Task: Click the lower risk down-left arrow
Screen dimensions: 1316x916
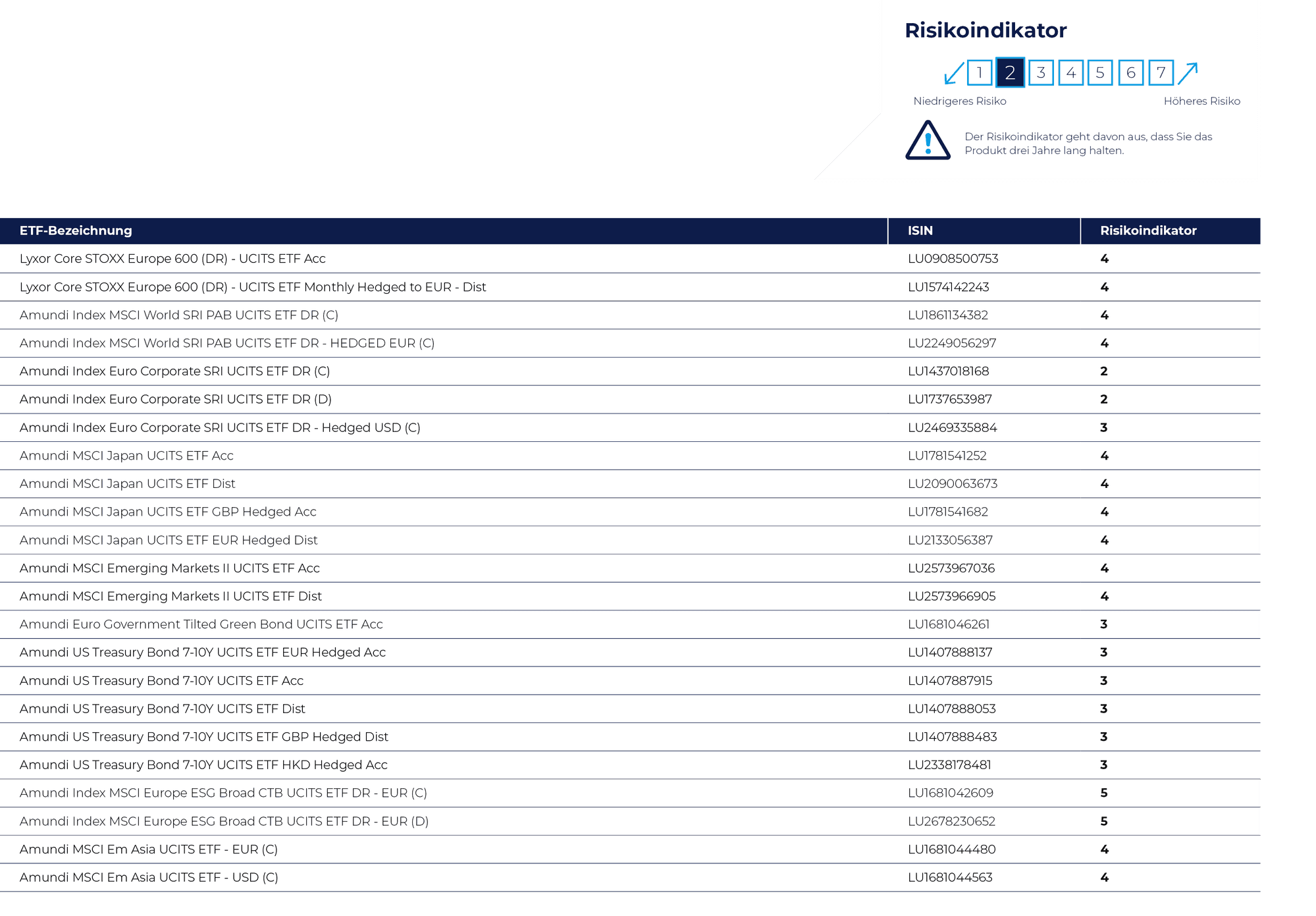Action: (953, 73)
